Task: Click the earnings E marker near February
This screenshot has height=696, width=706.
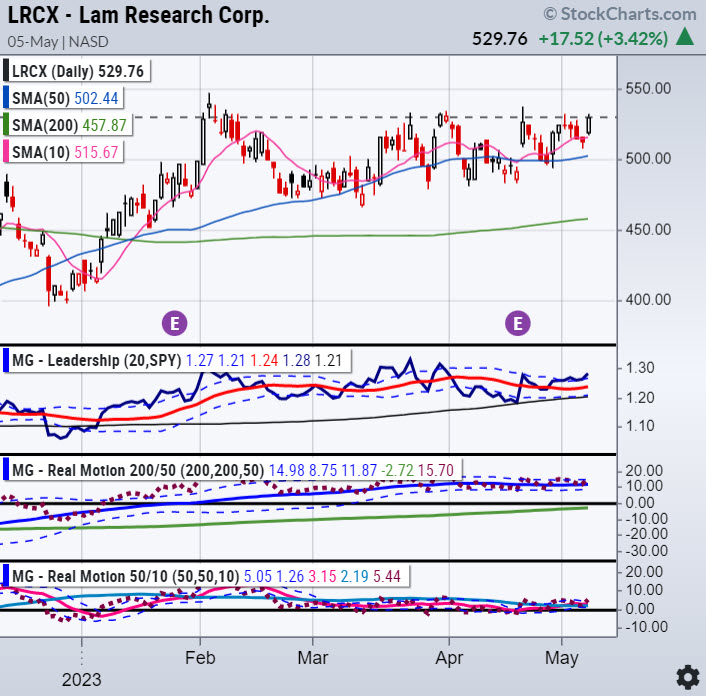Action: 175,322
